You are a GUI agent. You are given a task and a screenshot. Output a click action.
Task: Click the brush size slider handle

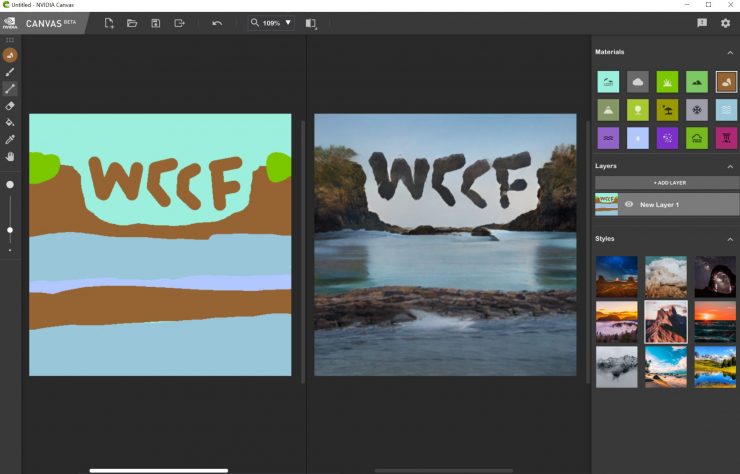click(10, 230)
